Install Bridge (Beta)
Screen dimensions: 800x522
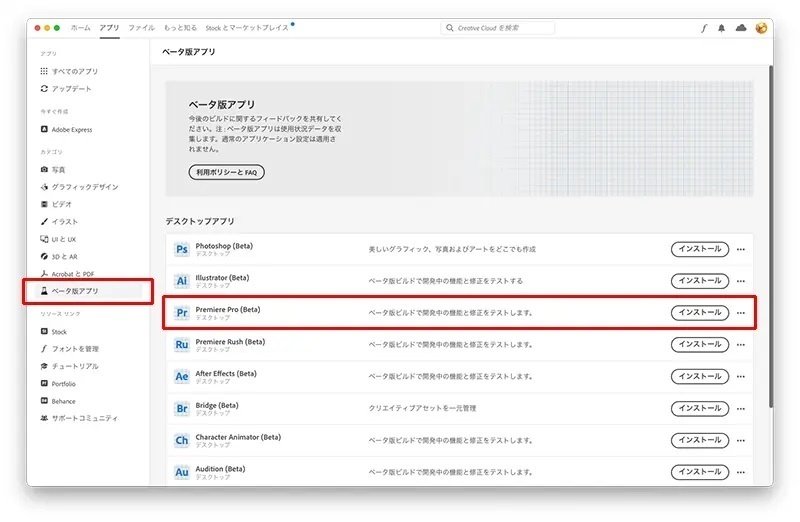coord(699,408)
